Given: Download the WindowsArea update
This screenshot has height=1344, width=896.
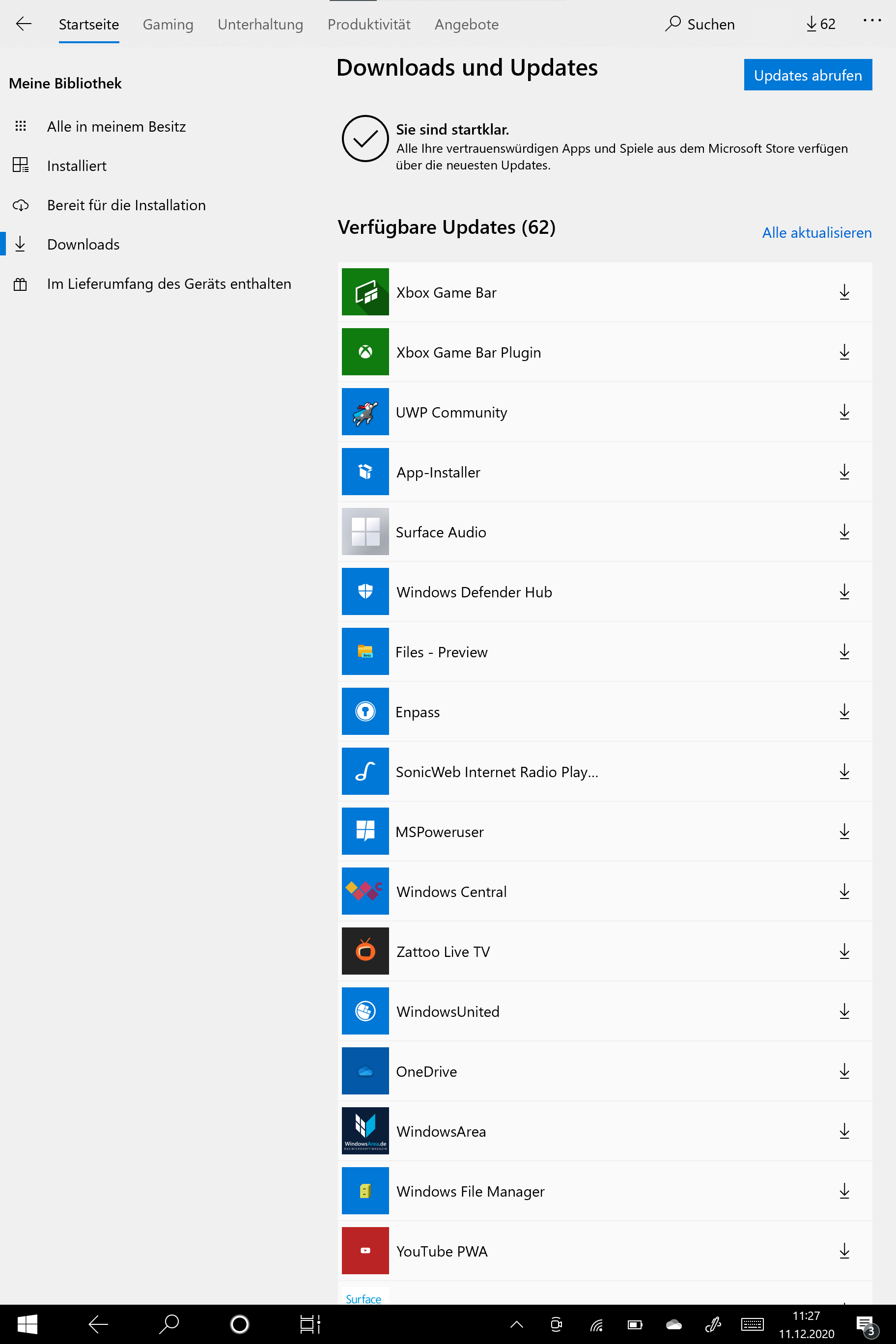Looking at the screenshot, I should pos(844,1131).
